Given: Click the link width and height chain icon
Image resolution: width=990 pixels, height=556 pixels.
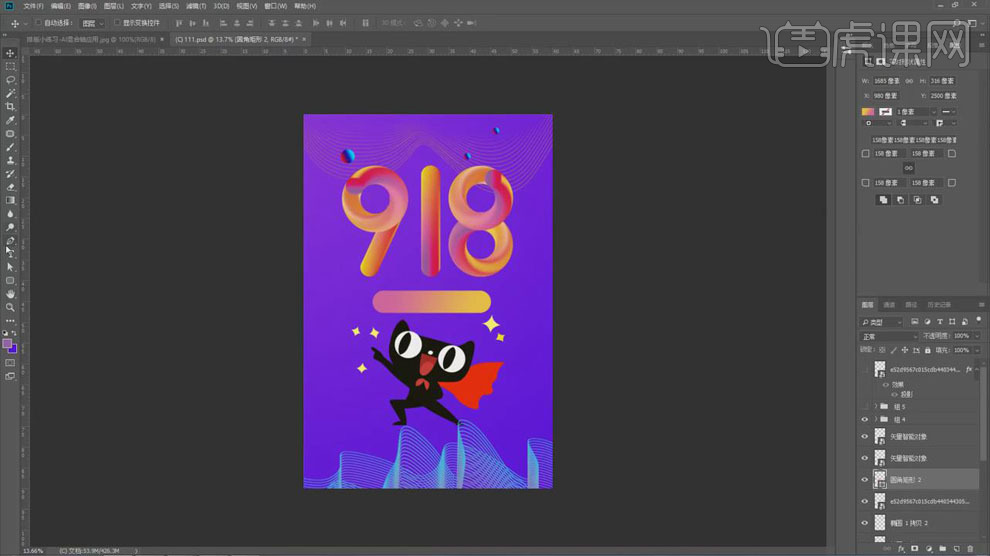Looking at the screenshot, I should tap(909, 81).
